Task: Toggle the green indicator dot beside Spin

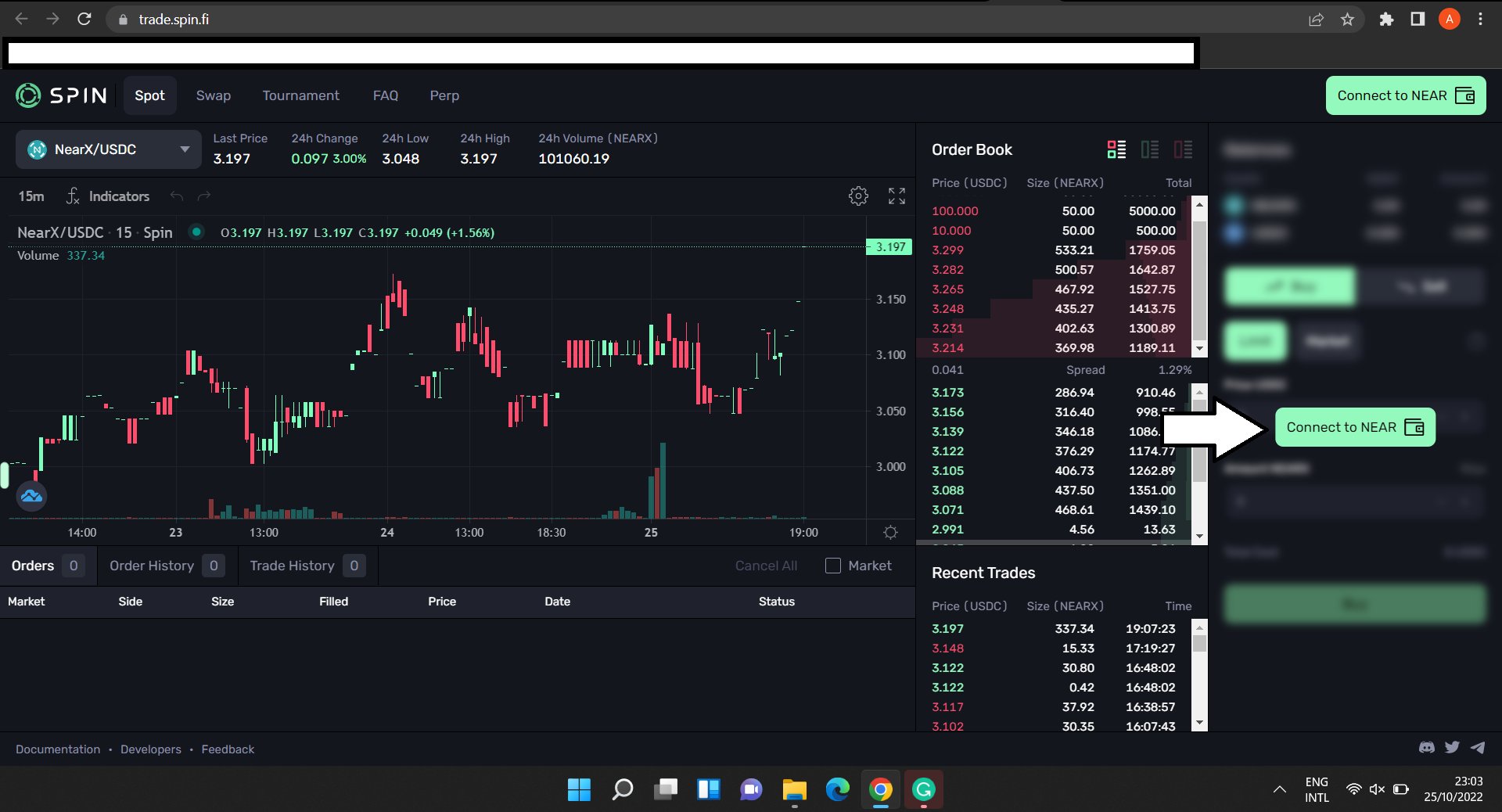Action: 196,232
